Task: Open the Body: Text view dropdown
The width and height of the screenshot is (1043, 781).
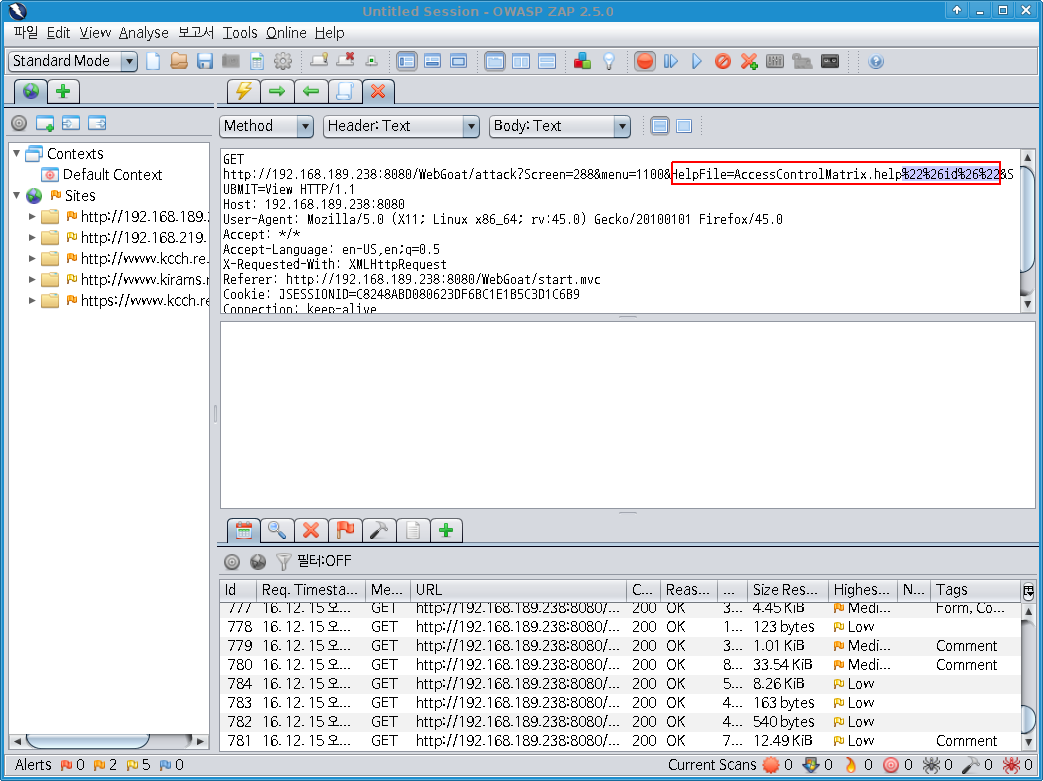Action: tap(559, 126)
